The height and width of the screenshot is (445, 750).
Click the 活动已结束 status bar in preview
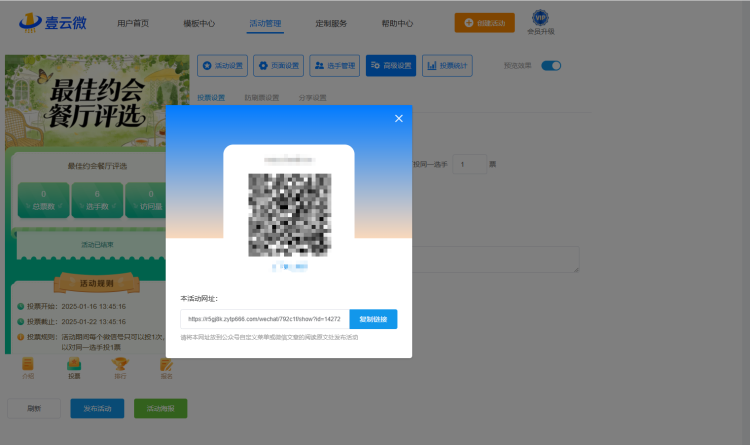point(91,245)
